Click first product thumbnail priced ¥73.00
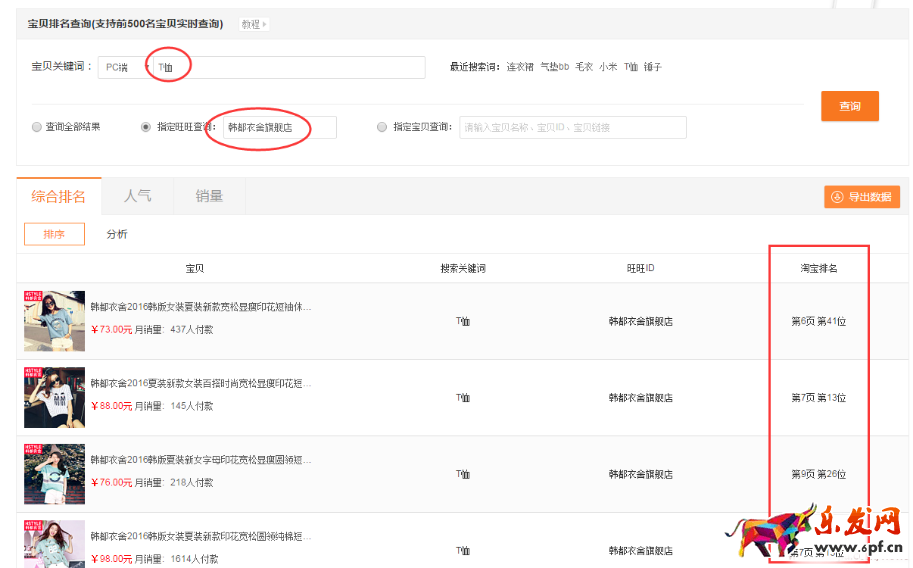This screenshot has height=568, width=913. [54, 321]
